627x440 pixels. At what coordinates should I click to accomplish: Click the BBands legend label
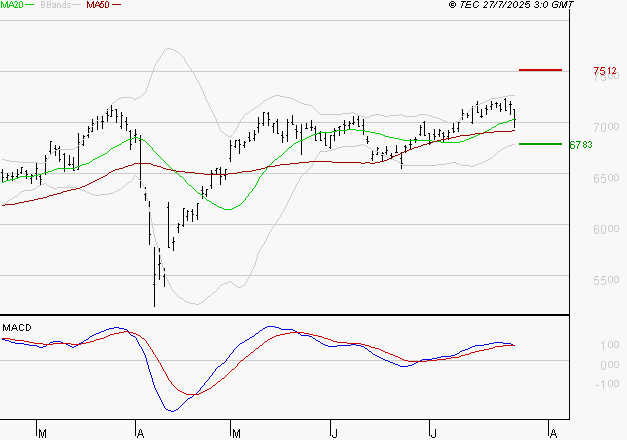(54, 6)
